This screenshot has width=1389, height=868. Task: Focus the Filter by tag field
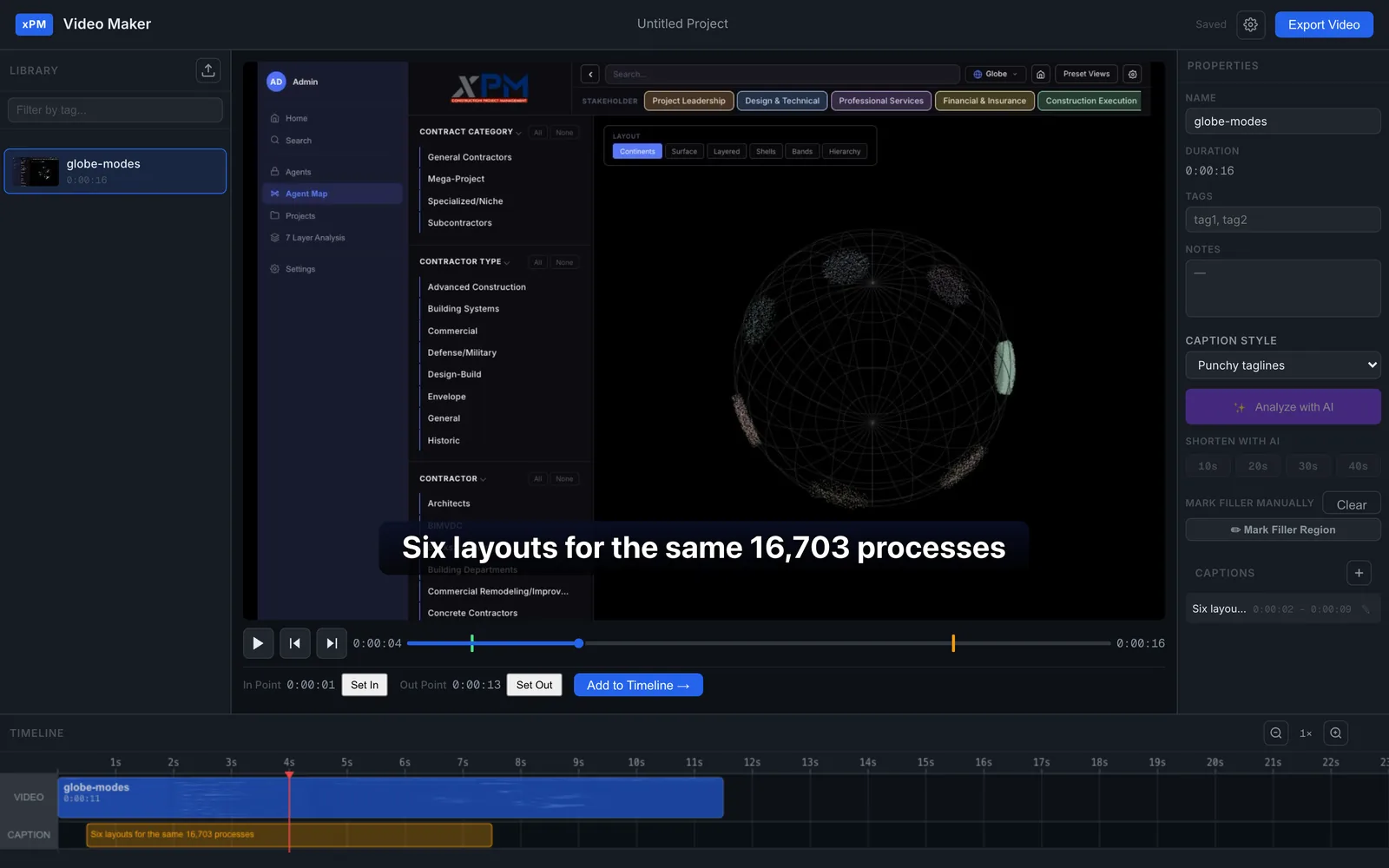(x=115, y=110)
